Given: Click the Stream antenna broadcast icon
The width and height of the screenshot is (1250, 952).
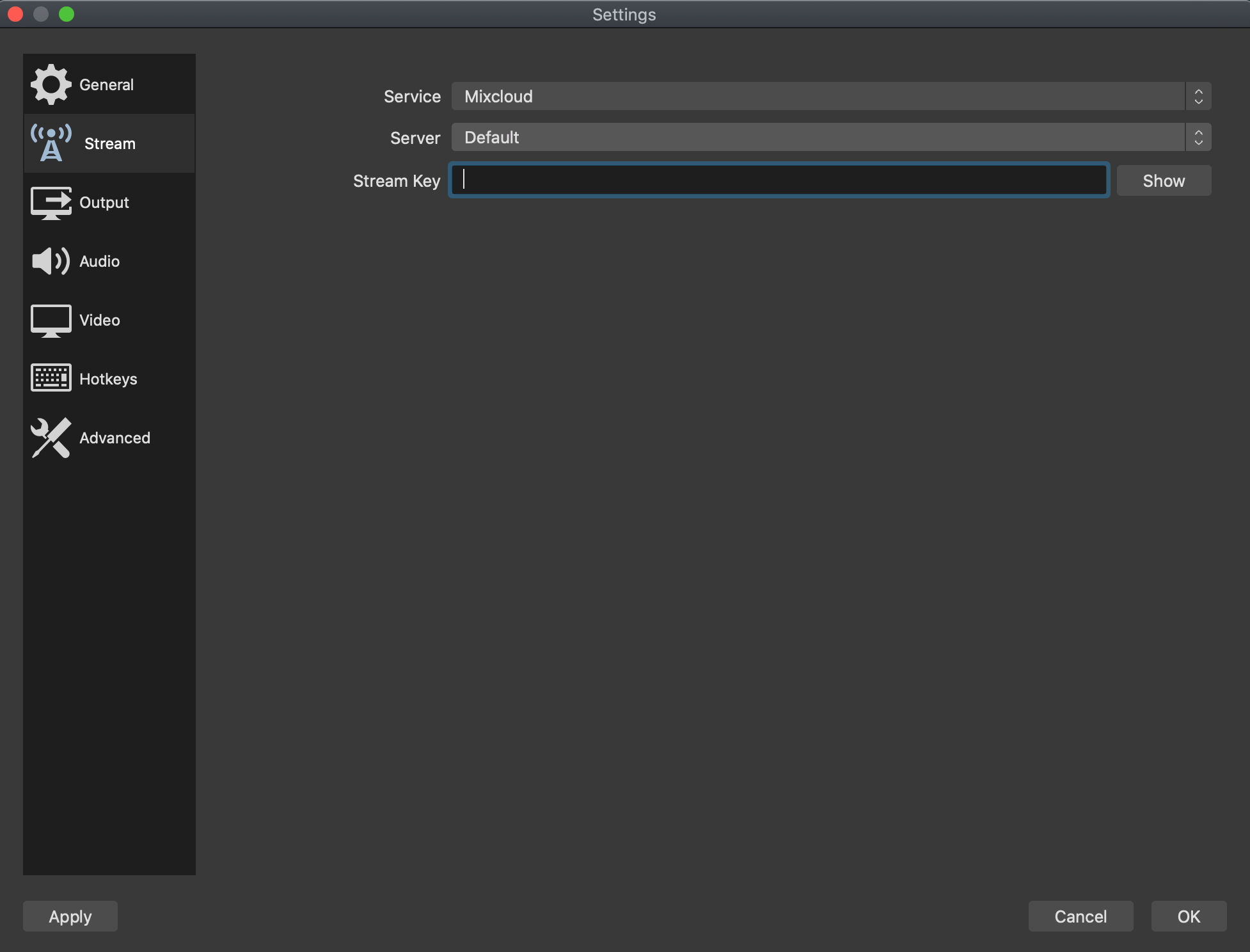Looking at the screenshot, I should (x=50, y=143).
